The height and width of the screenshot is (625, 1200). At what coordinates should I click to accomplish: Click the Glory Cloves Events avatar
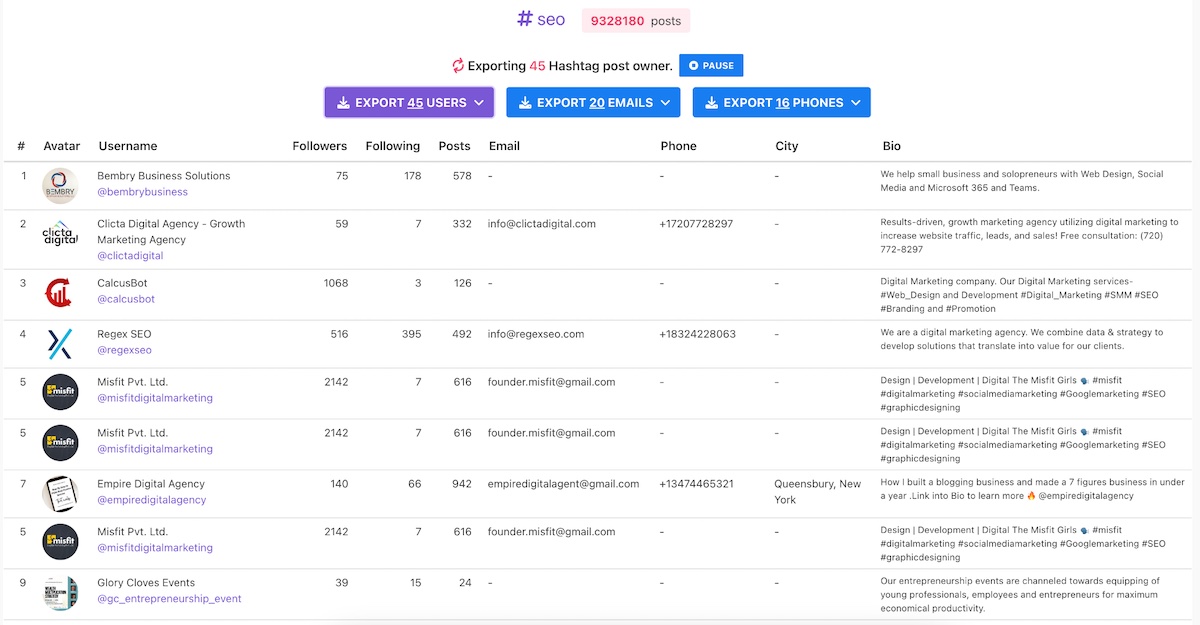(60, 592)
